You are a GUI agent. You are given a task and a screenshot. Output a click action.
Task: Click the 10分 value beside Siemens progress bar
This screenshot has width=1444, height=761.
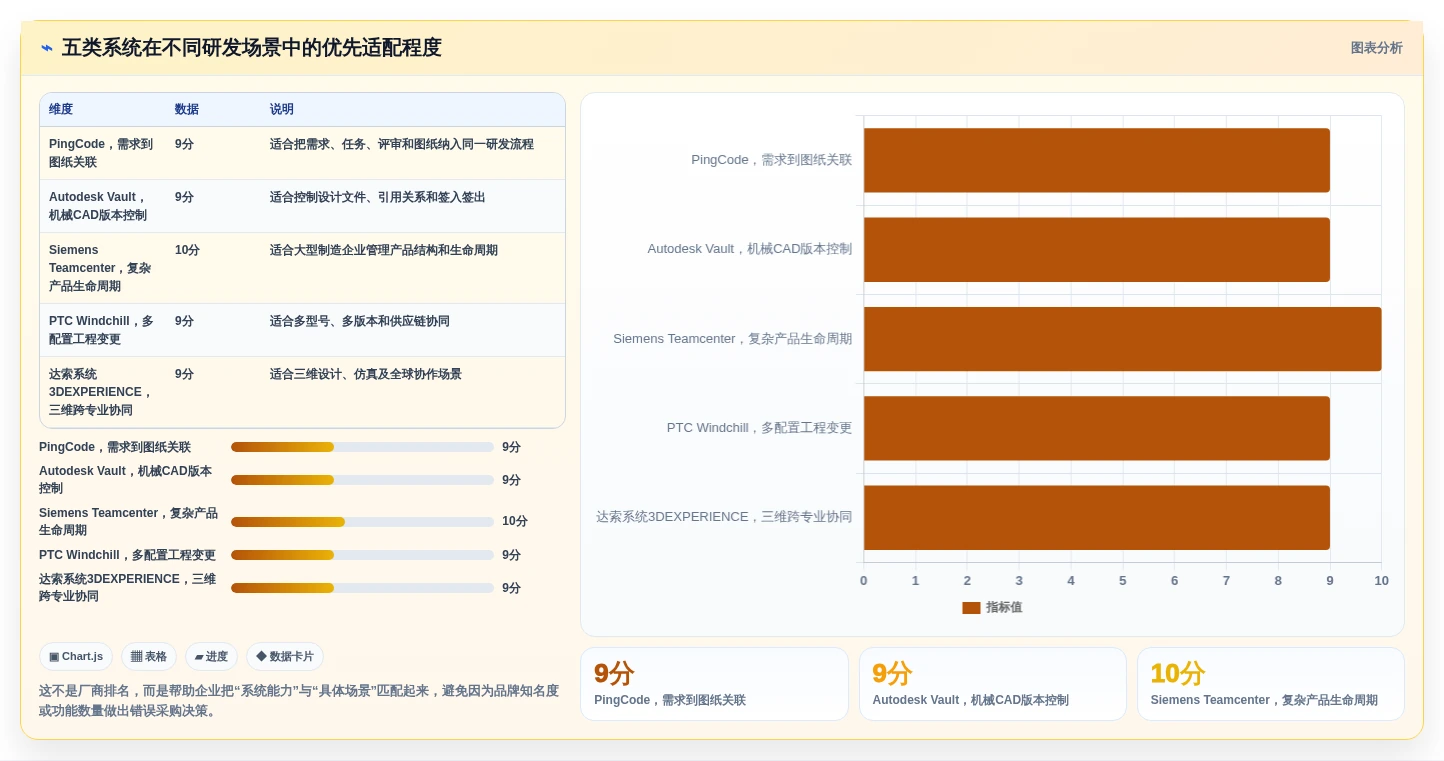[515, 521]
